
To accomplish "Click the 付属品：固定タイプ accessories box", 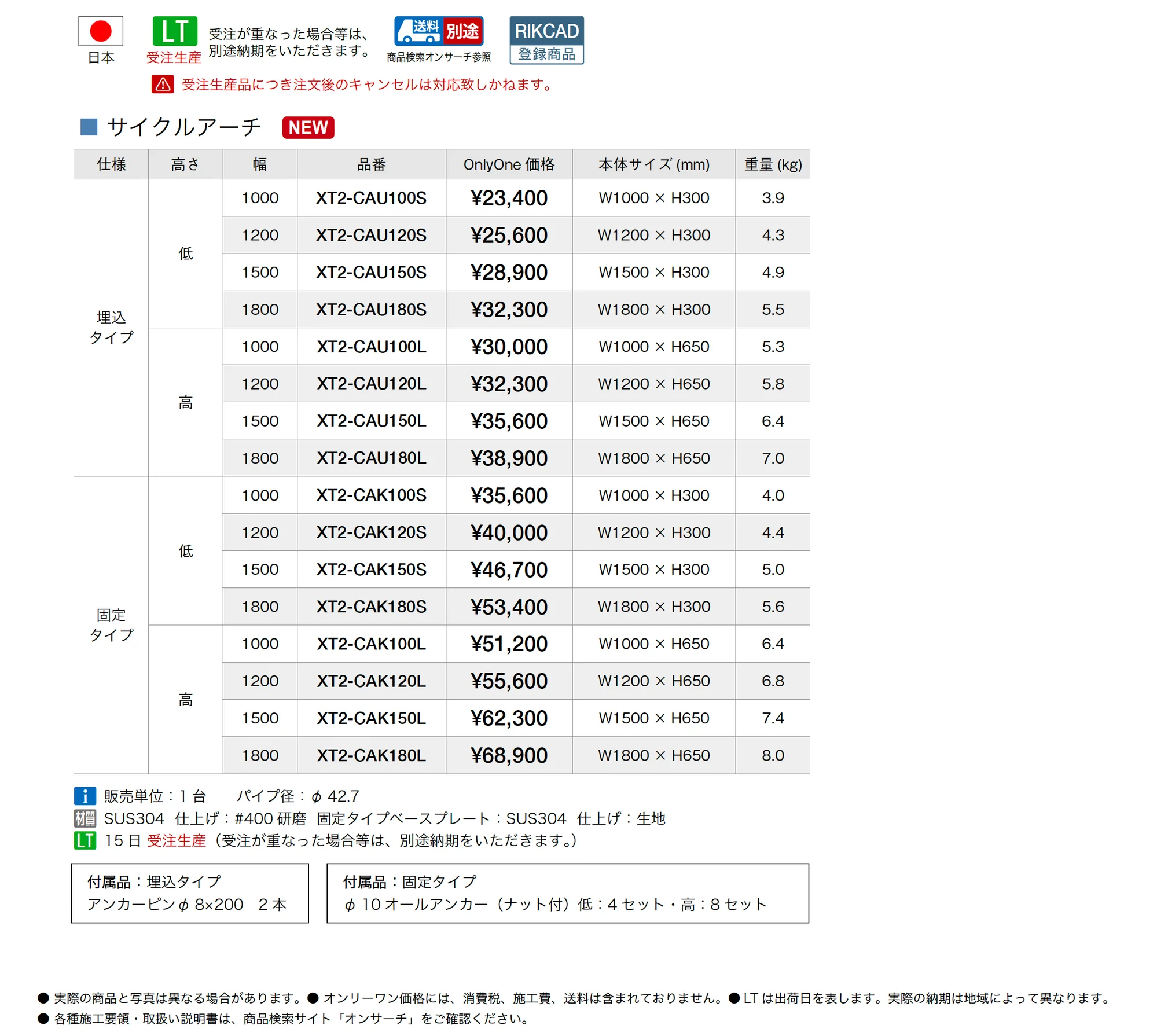I will pos(568,893).
